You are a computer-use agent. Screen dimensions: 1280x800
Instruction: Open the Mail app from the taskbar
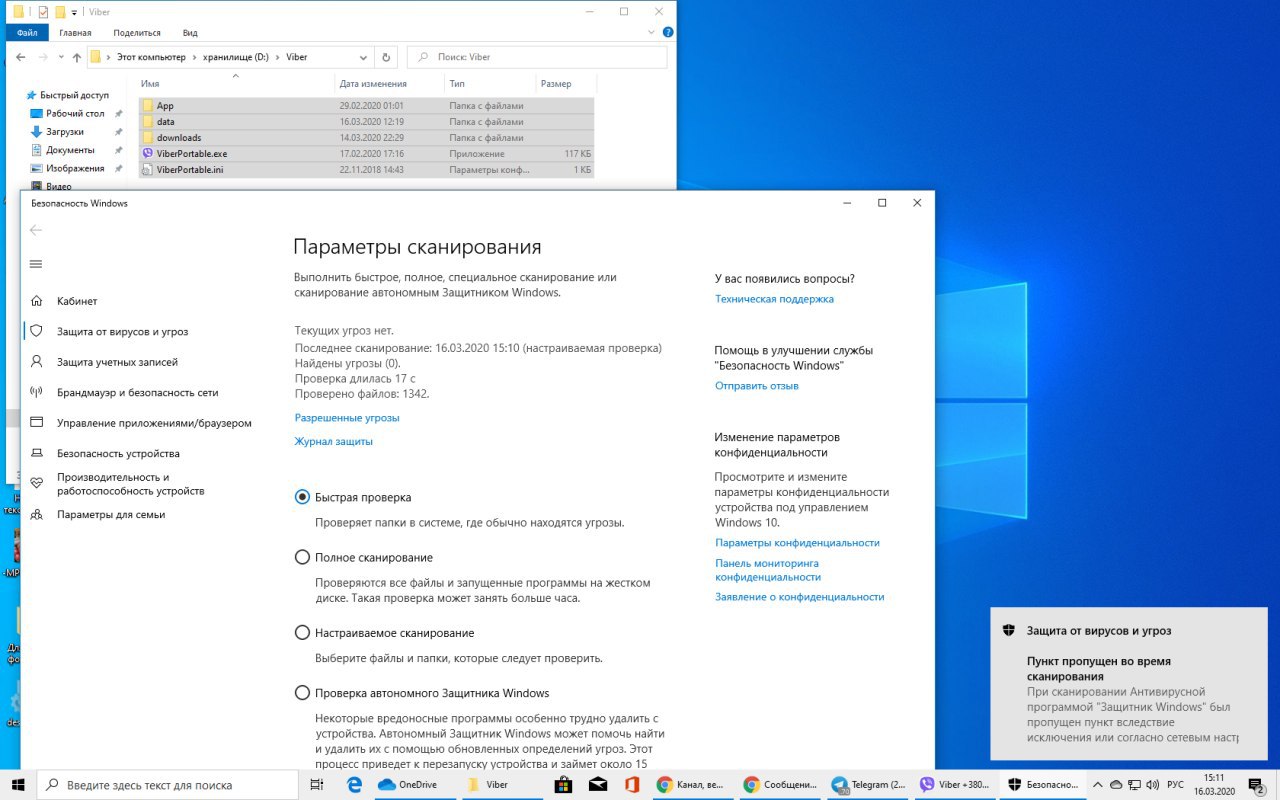[x=598, y=785]
